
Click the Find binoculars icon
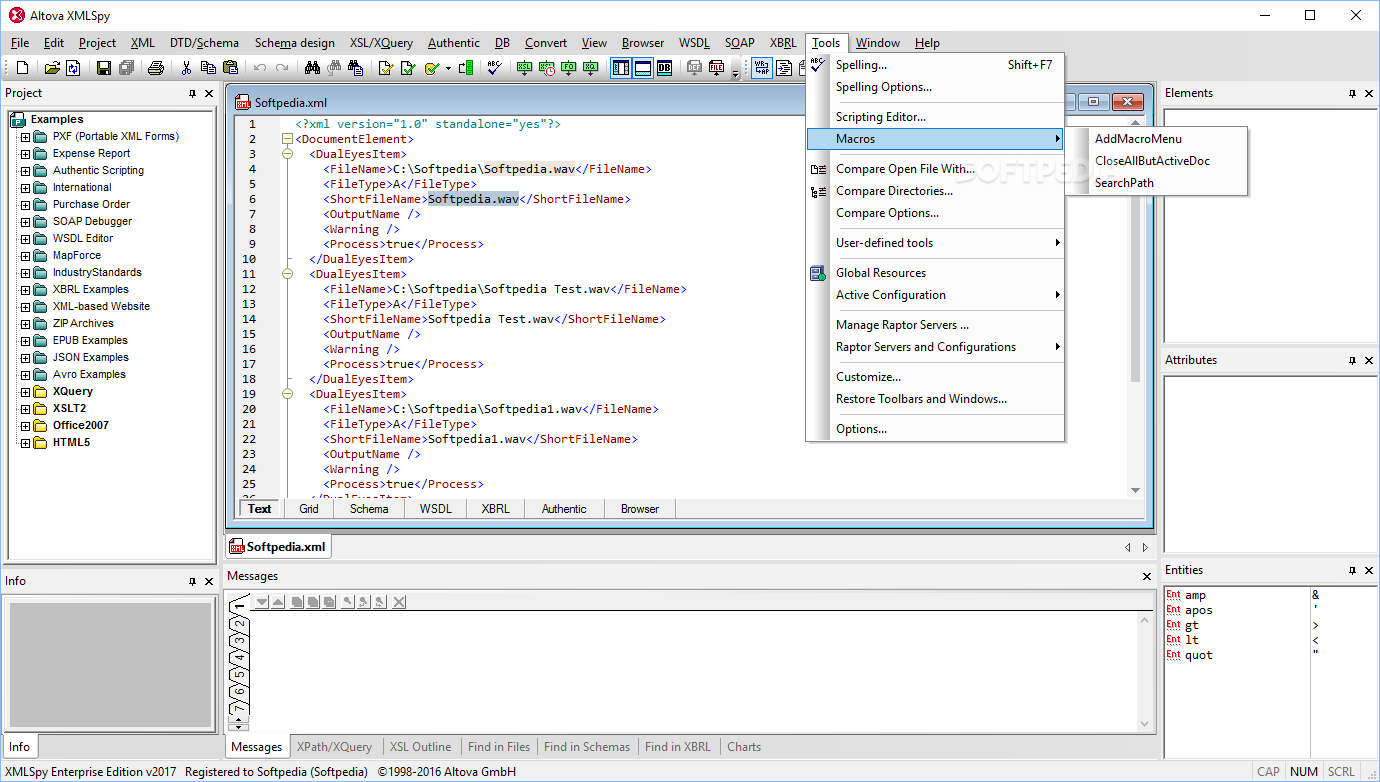pos(313,68)
